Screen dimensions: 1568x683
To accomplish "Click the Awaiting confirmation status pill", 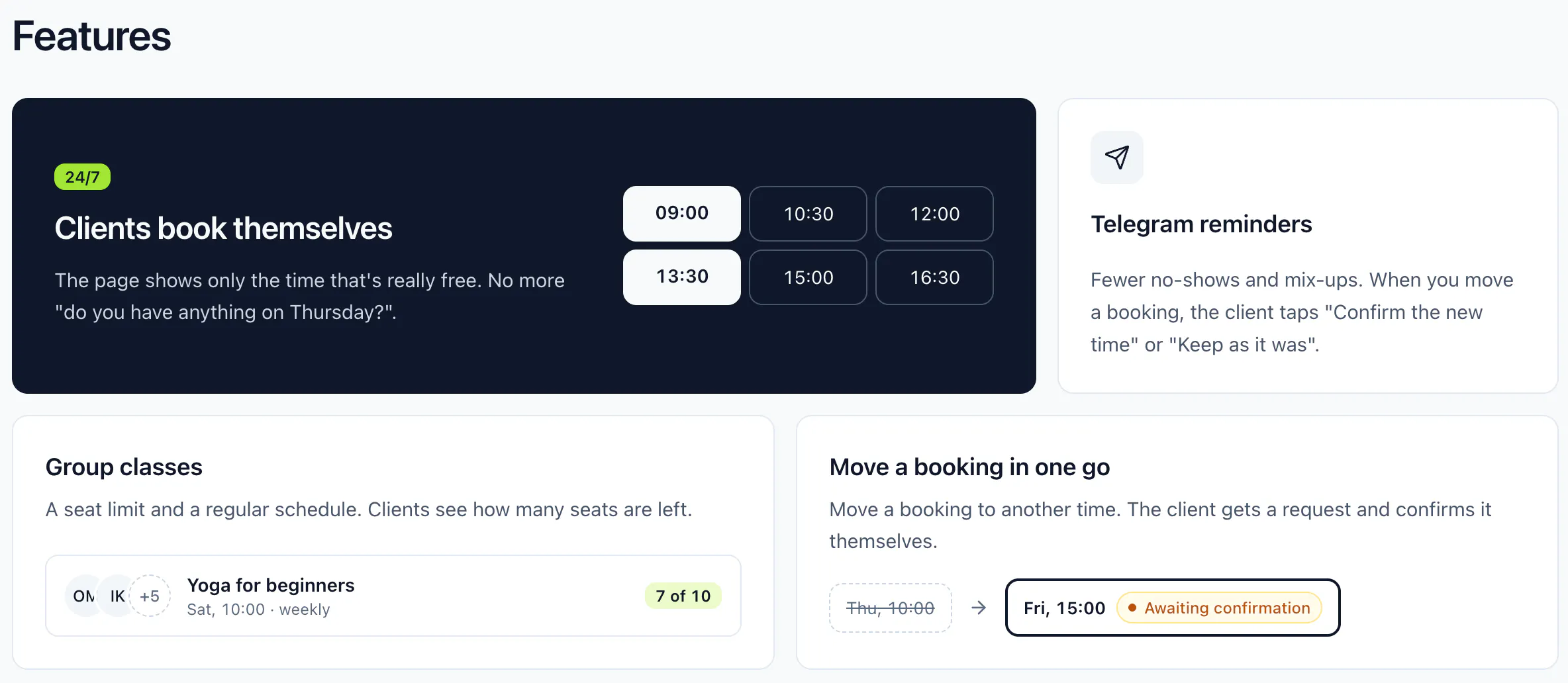I will click(x=1219, y=608).
